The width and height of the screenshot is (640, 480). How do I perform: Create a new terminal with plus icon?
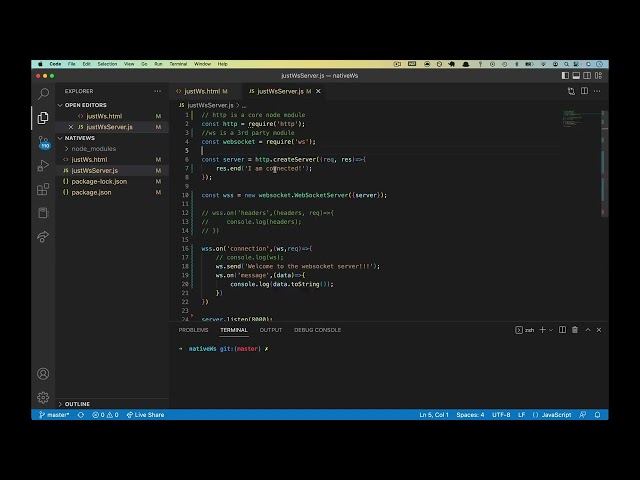point(542,330)
